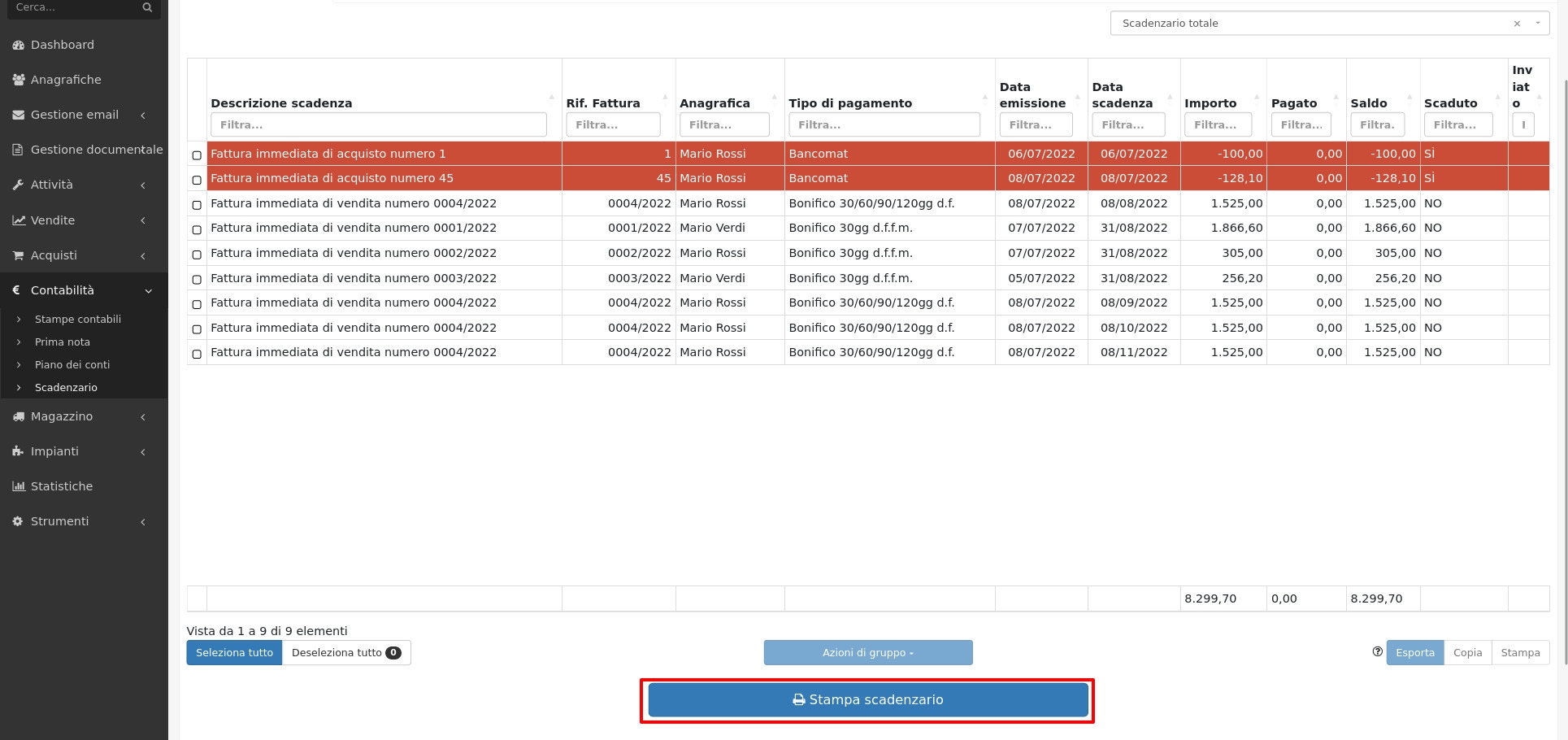The width and height of the screenshot is (1568, 740).
Task: Click the vertical page scrollbar
Action: coord(1565,325)
